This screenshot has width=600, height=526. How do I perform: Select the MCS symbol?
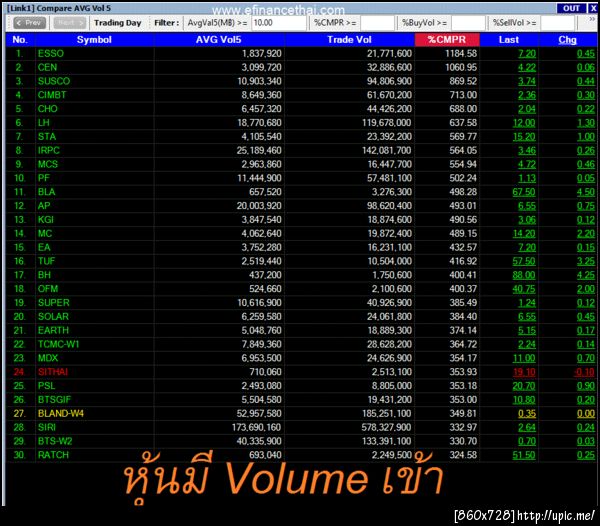(x=47, y=164)
